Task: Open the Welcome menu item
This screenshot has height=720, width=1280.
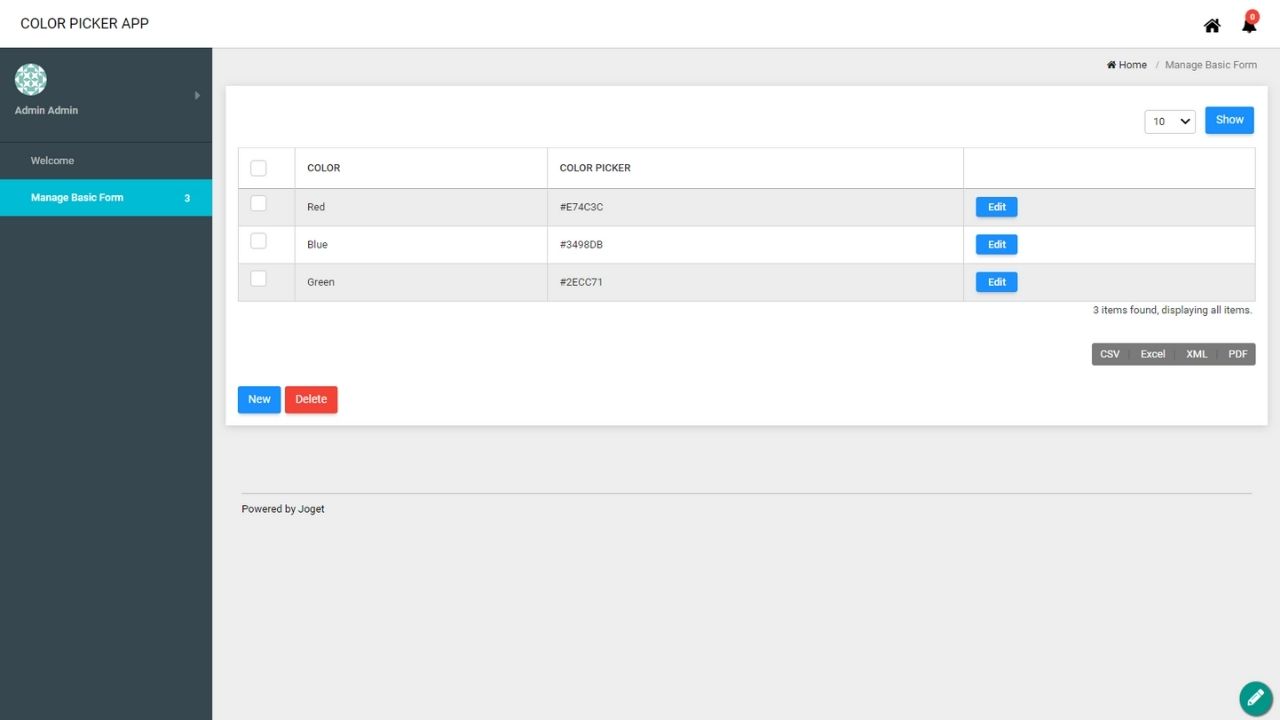Action: click(52, 161)
